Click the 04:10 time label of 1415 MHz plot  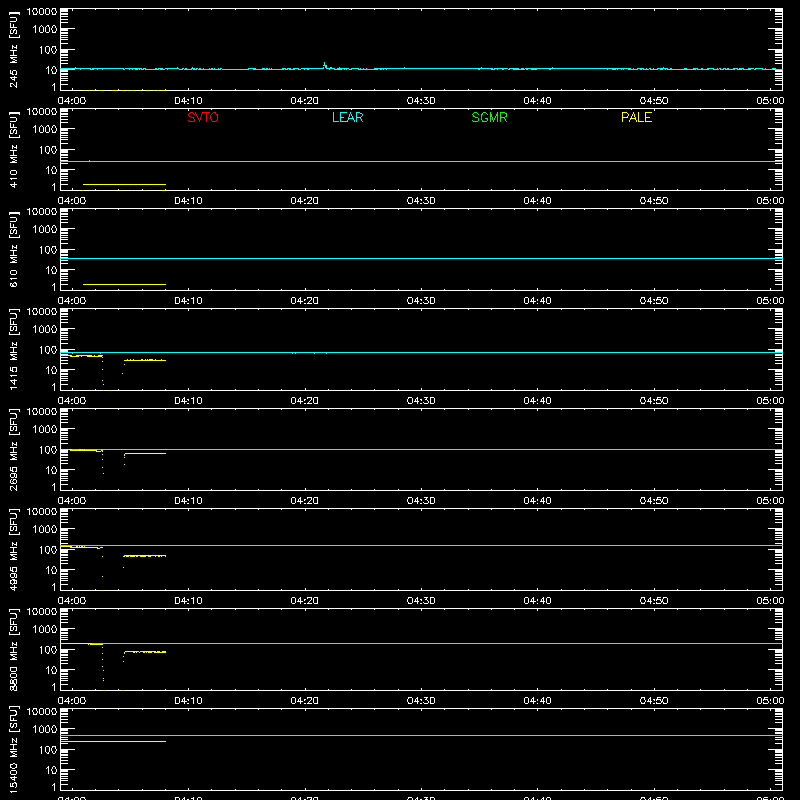point(188,401)
